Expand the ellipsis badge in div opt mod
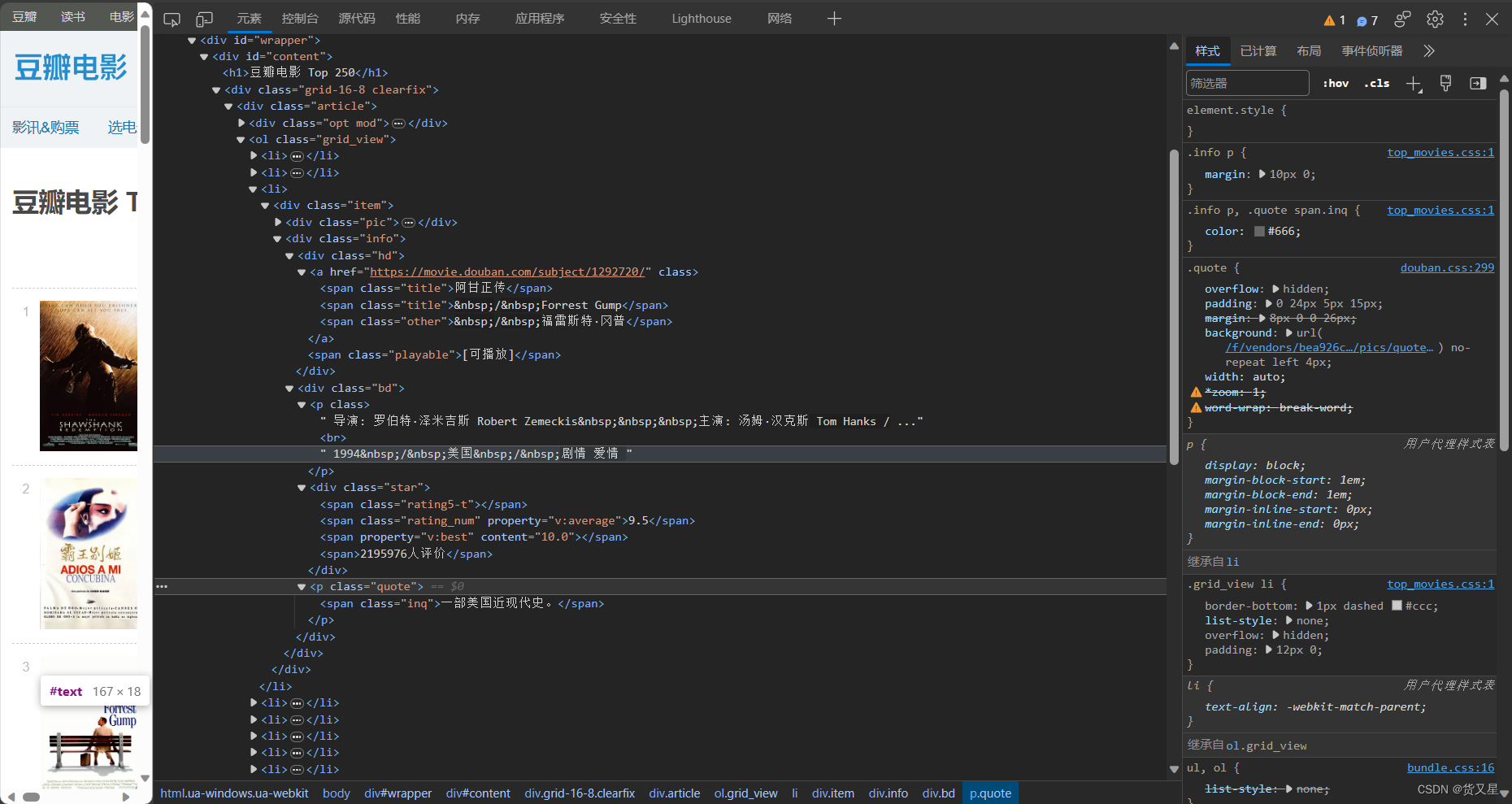The width and height of the screenshot is (1512, 804). click(x=398, y=124)
